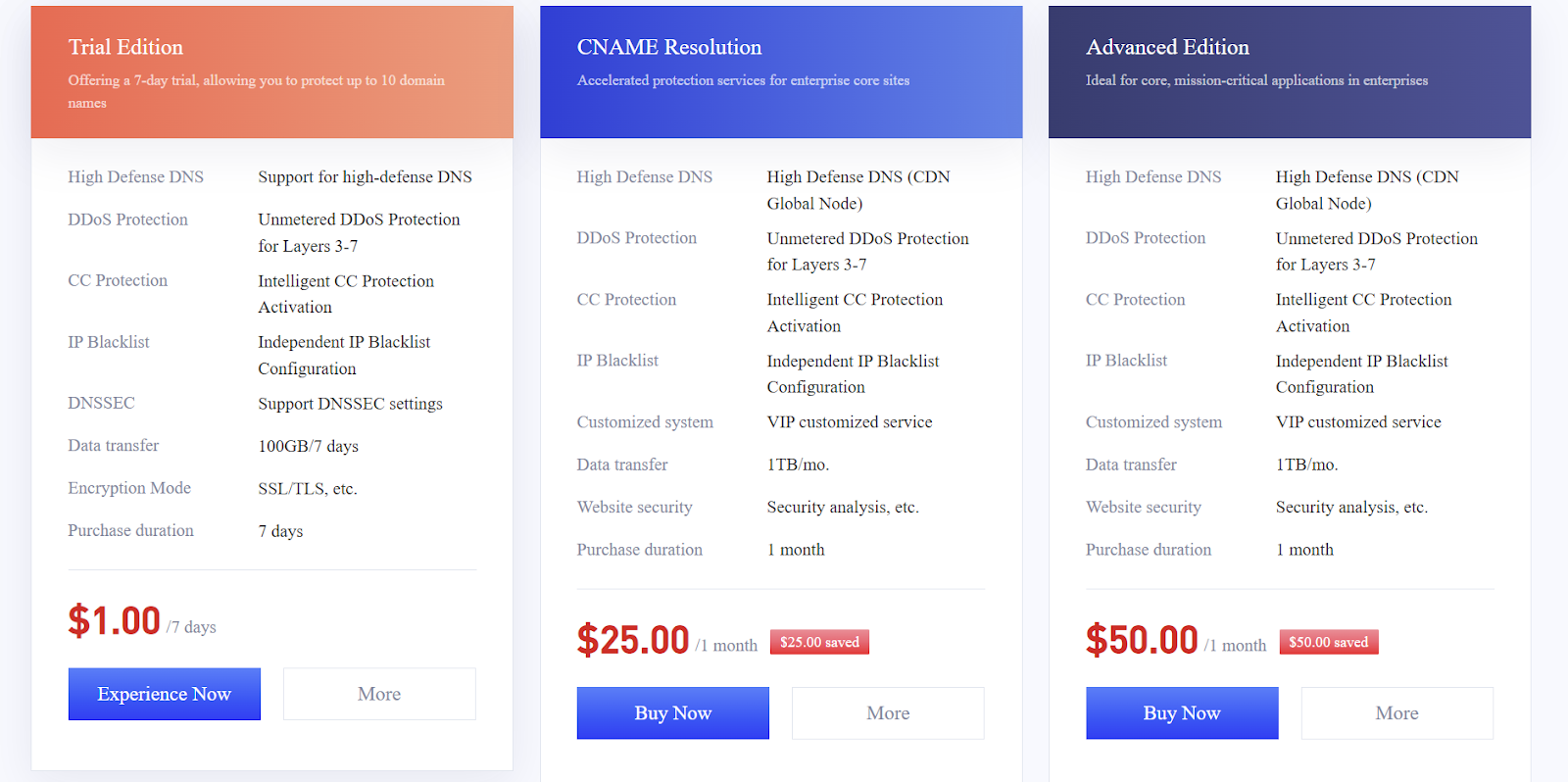Viewport: 1568px width, 782px height.
Task: Click DNSSEC label in Trial Edition
Action: (x=102, y=403)
